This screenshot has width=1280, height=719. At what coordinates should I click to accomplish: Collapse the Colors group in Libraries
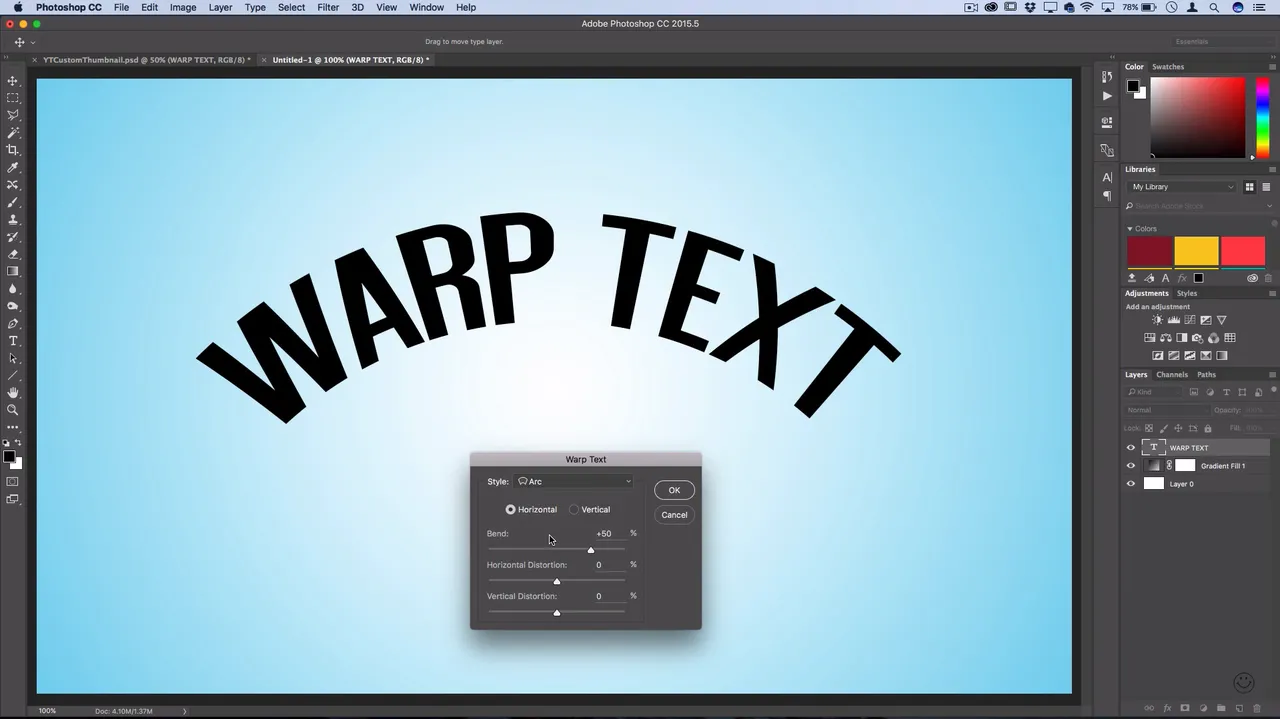(1130, 229)
